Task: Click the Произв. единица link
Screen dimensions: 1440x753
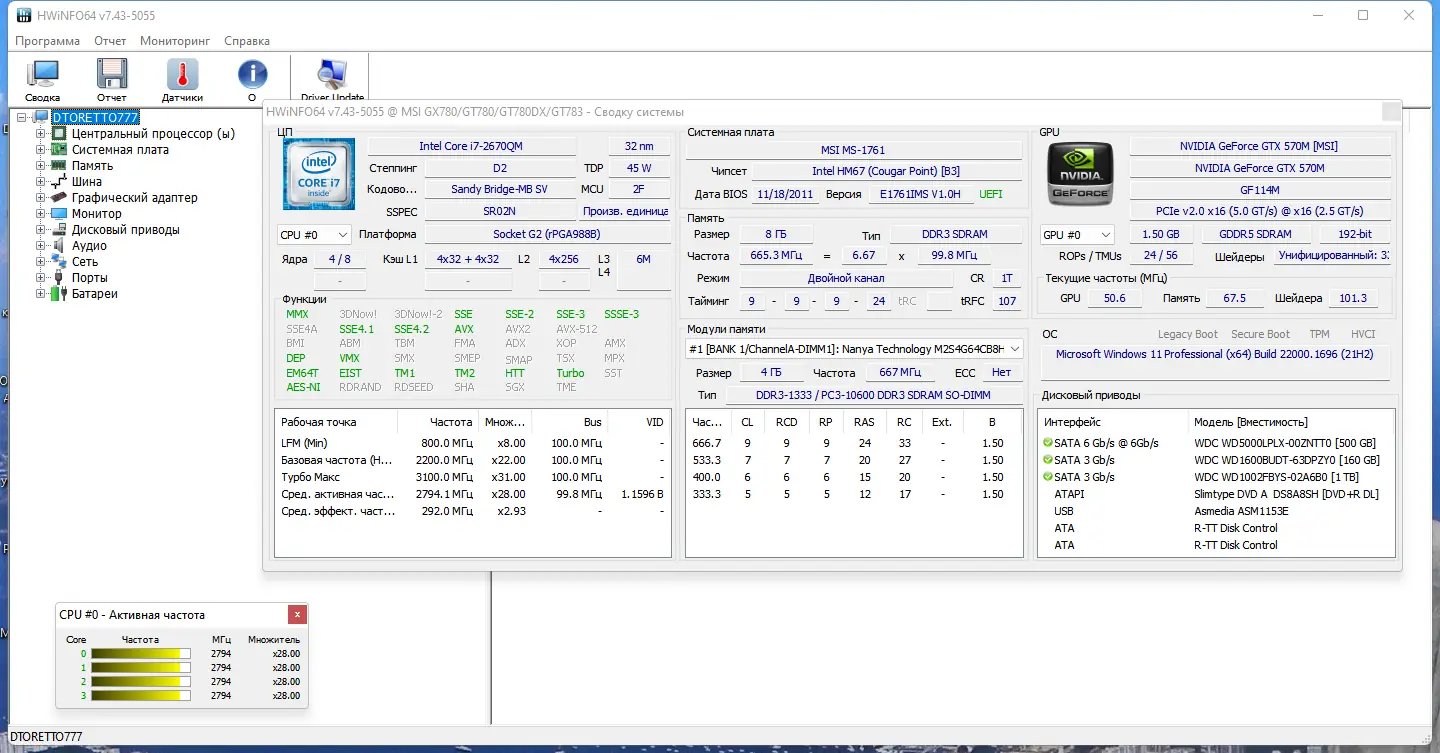Action: click(x=625, y=212)
